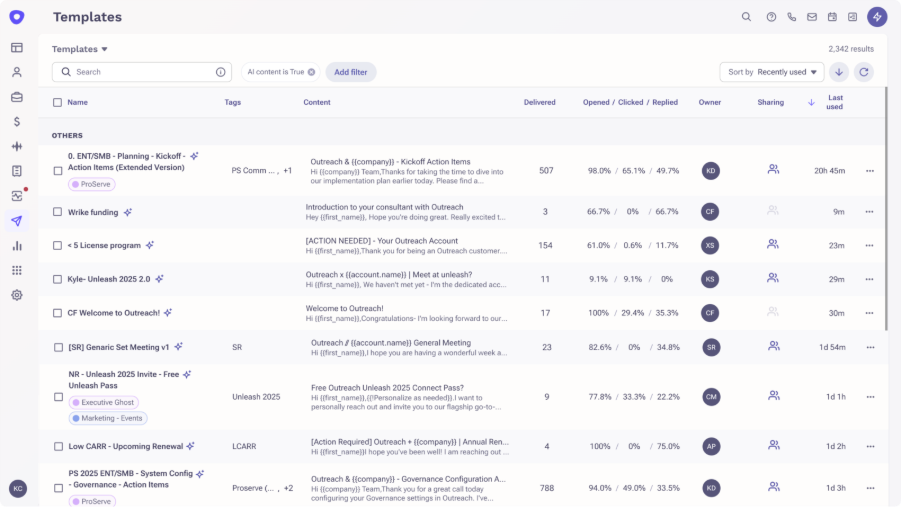Open the CF Welcome to Outreach! template
The image size is (901, 507).
point(114,313)
